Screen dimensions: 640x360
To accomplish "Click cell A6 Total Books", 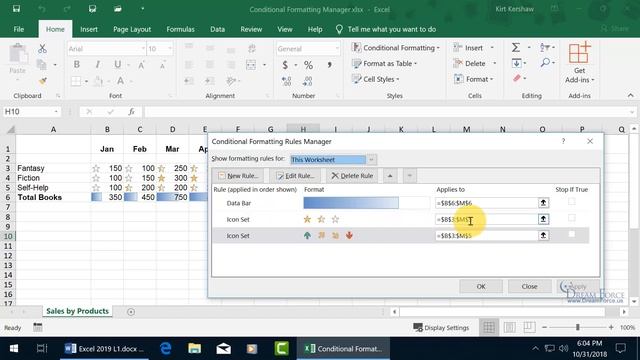I will pyautogui.click(x=53, y=198).
